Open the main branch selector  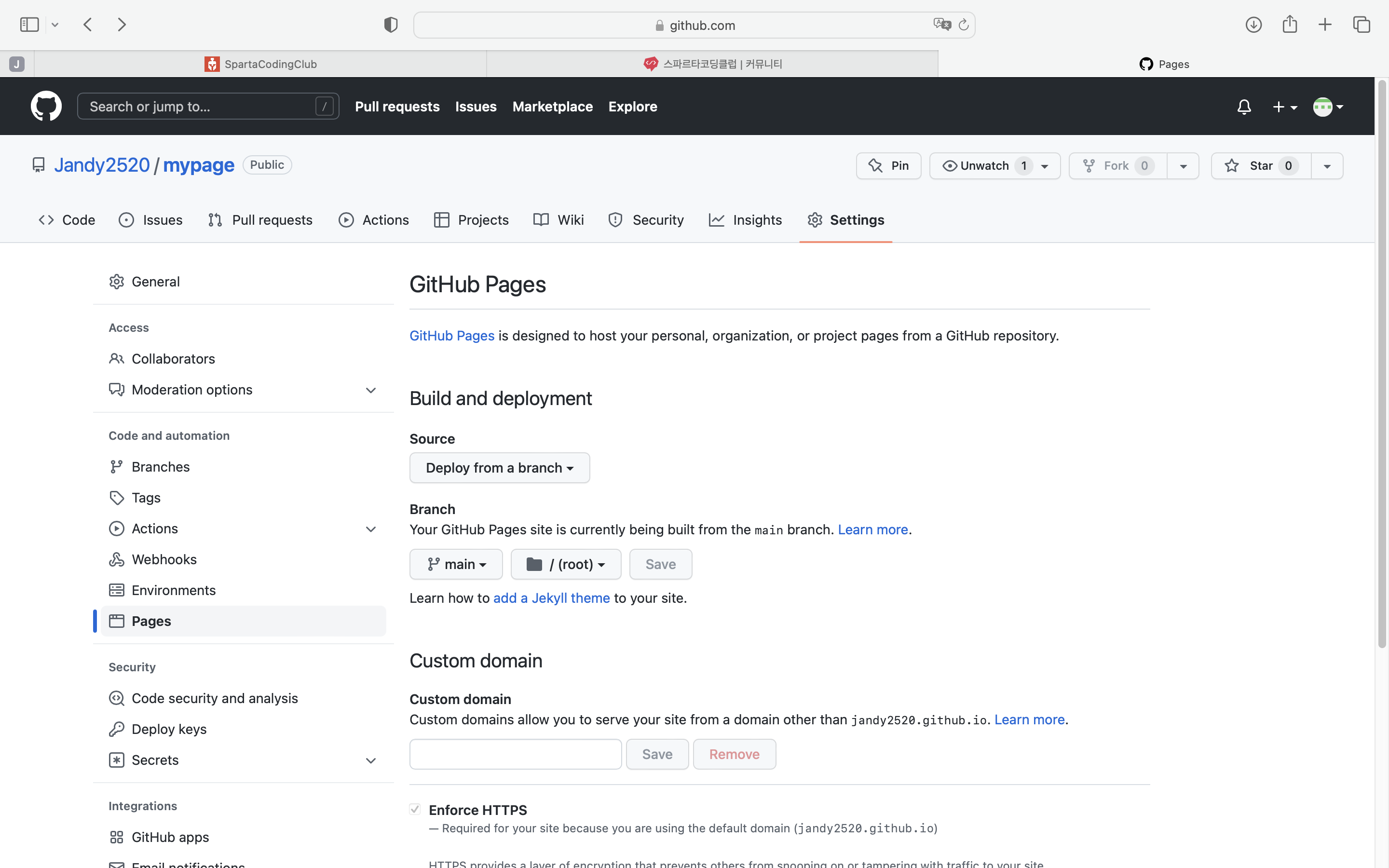(x=456, y=564)
